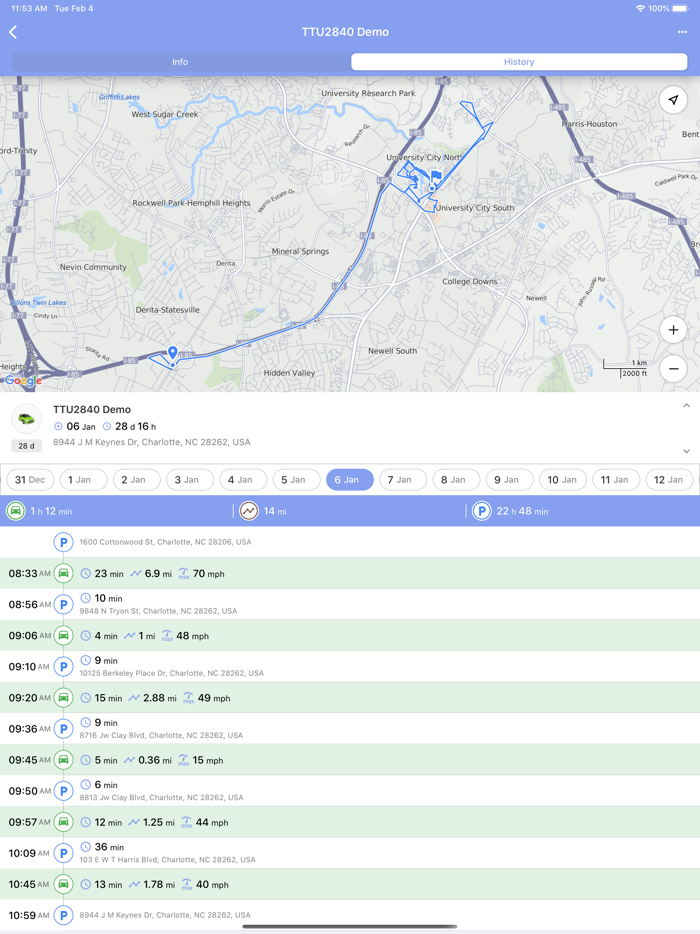Select the 8 Jan date chip
Image resolution: width=700 pixels, height=934 pixels.
click(456, 480)
